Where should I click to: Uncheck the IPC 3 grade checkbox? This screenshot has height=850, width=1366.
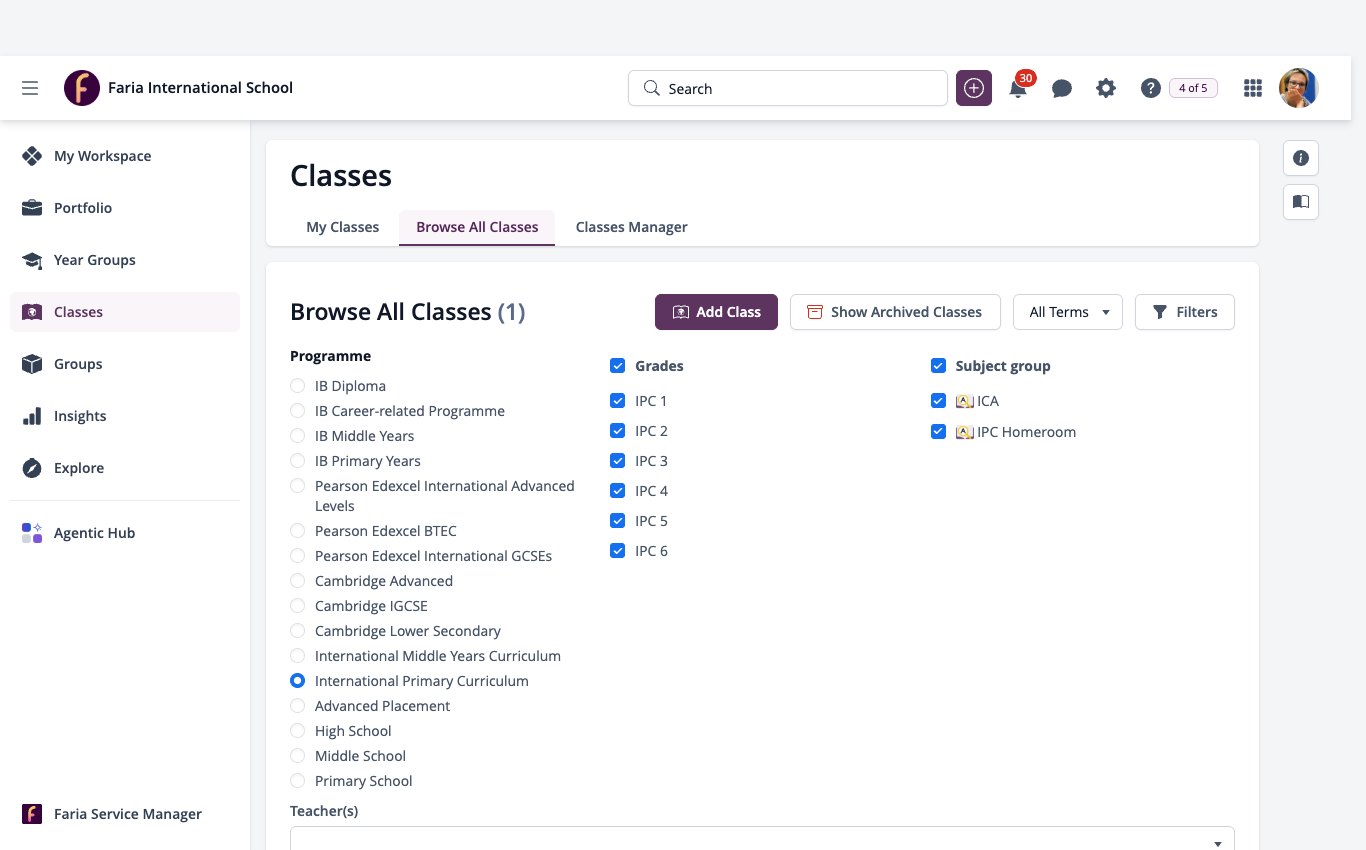618,461
